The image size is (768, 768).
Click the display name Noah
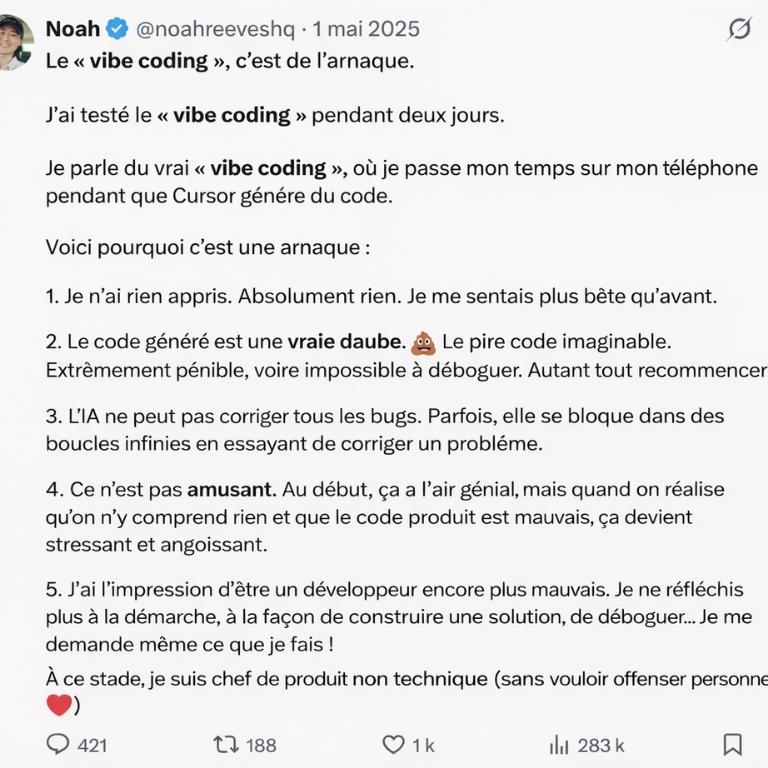(x=73, y=29)
